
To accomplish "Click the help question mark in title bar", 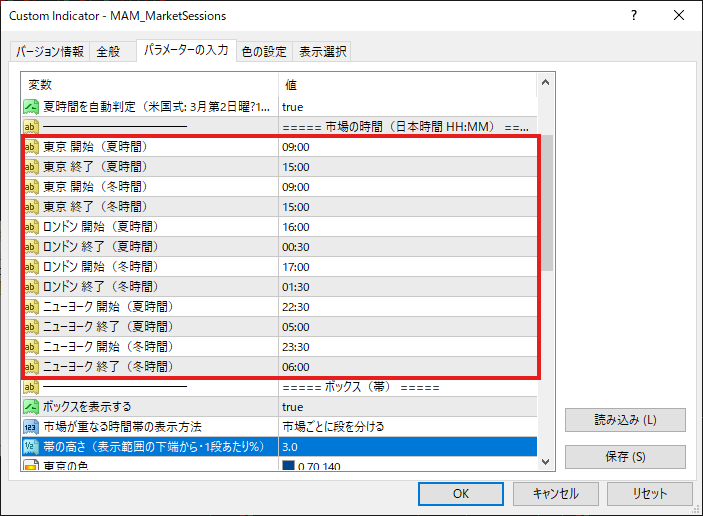I will tap(634, 15).
